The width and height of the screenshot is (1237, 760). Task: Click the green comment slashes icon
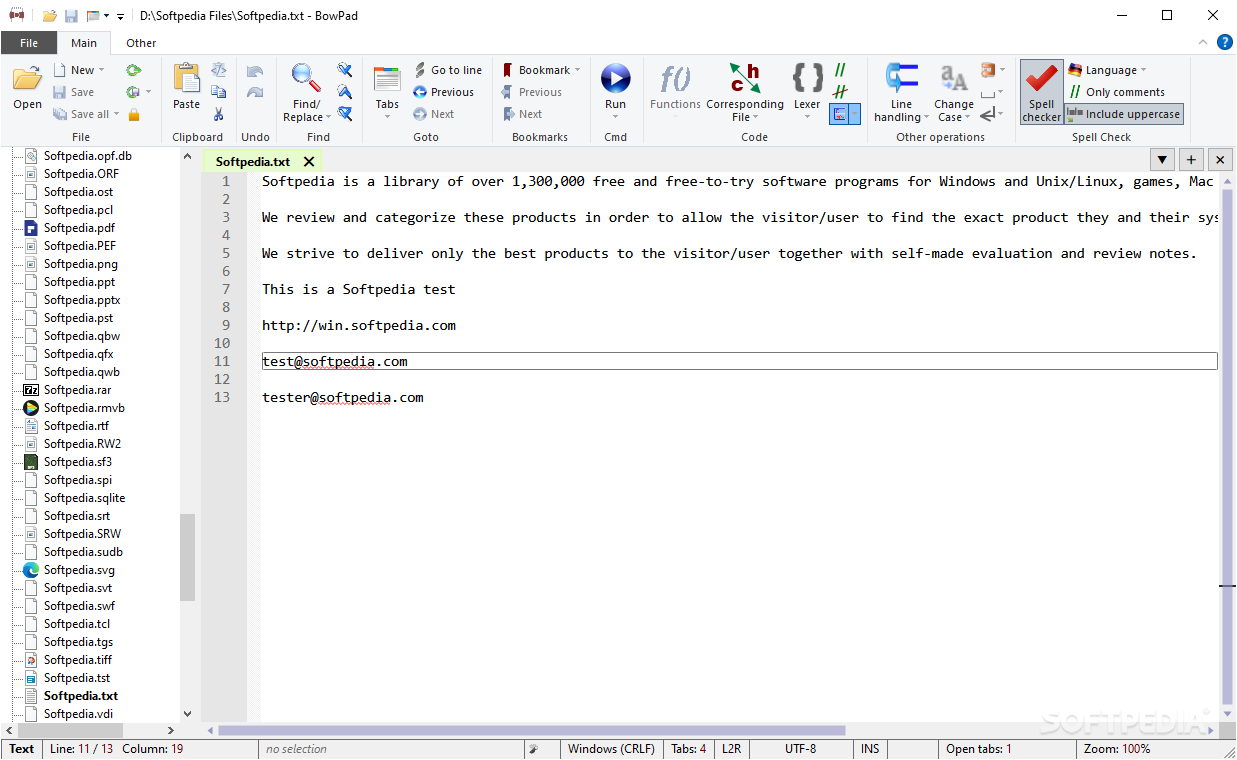tap(840, 70)
